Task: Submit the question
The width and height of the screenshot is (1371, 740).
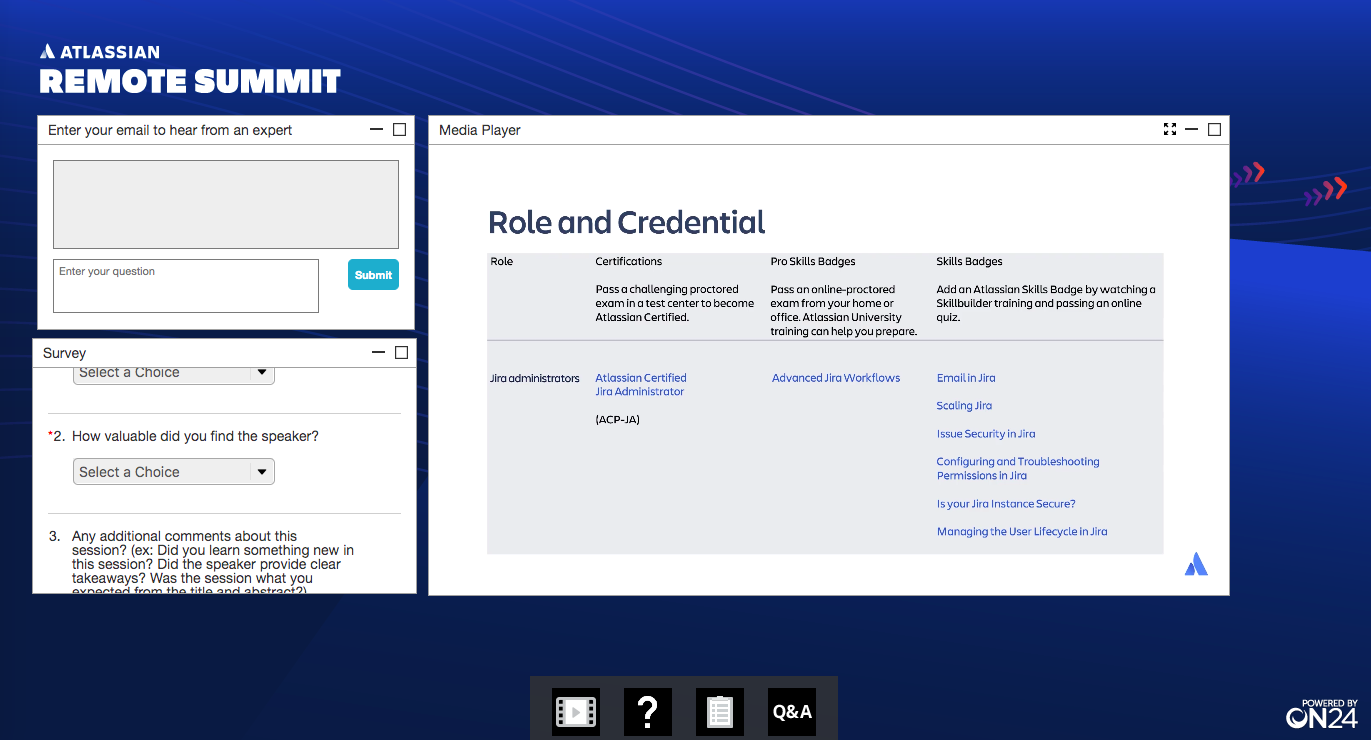Action: click(373, 275)
